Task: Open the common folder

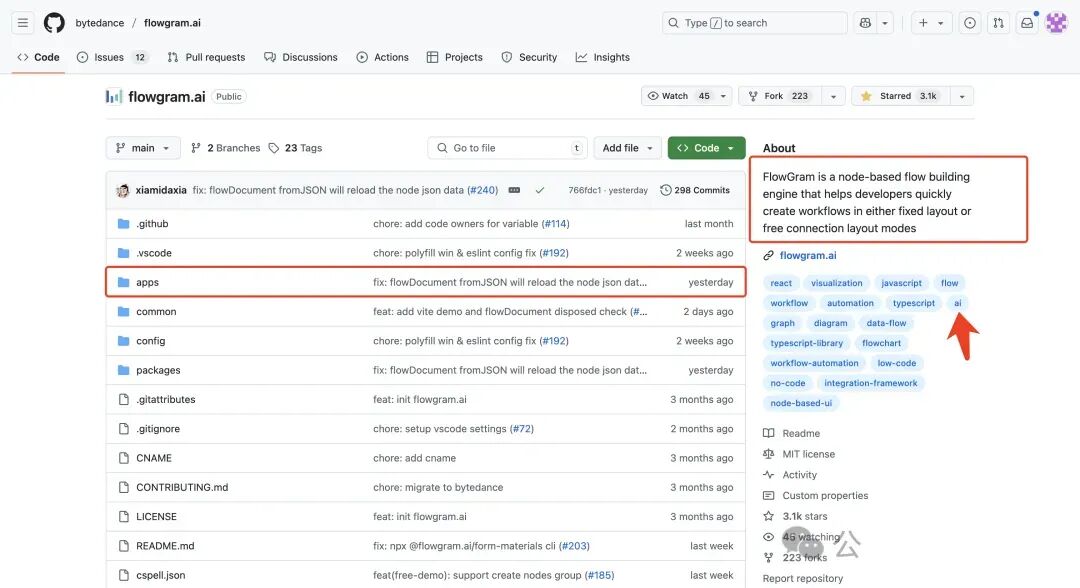Action: click(x=156, y=311)
